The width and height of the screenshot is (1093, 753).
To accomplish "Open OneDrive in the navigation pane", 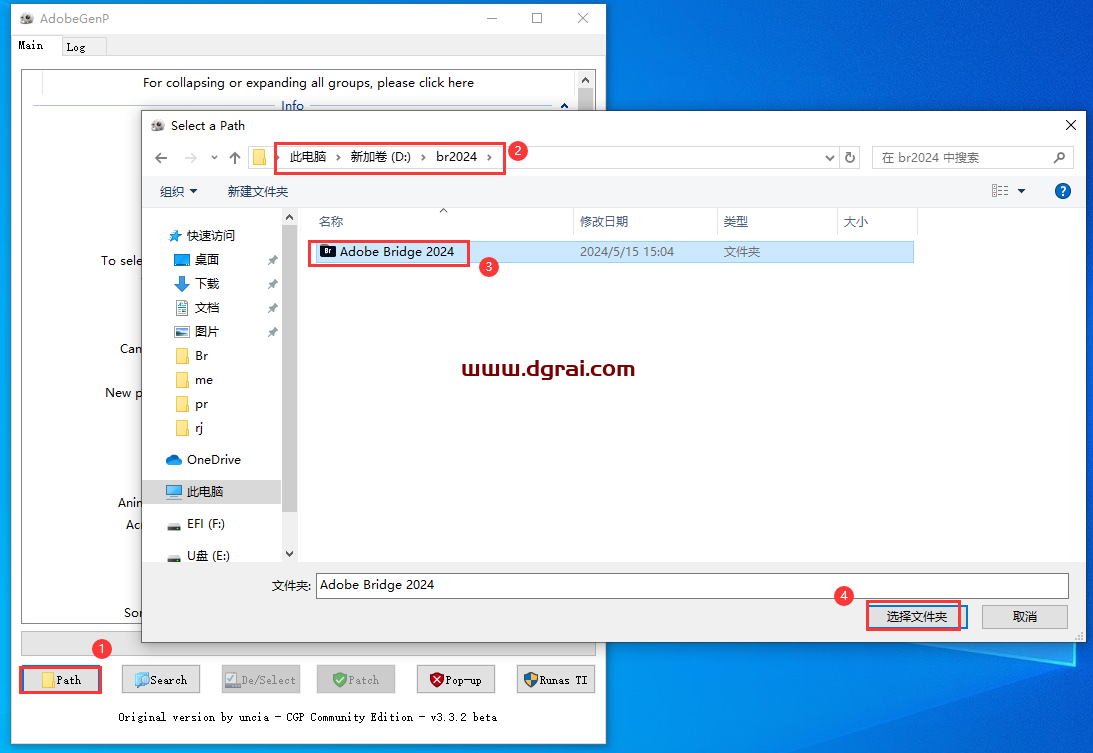I will 213,460.
